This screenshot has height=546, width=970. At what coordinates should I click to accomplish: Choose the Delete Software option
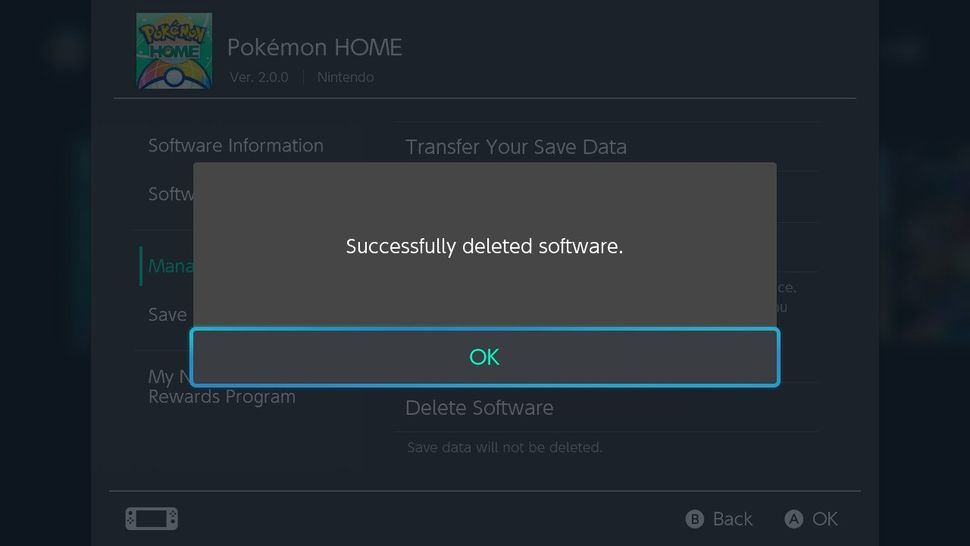[479, 408]
